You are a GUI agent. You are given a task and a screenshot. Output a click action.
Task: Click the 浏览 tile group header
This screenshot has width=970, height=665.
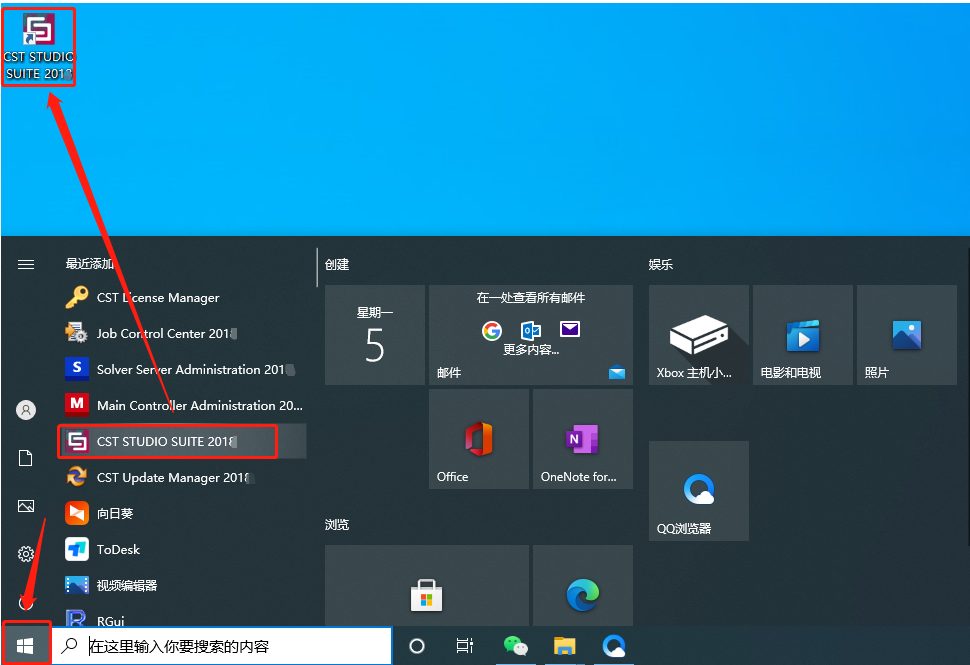pos(337,525)
